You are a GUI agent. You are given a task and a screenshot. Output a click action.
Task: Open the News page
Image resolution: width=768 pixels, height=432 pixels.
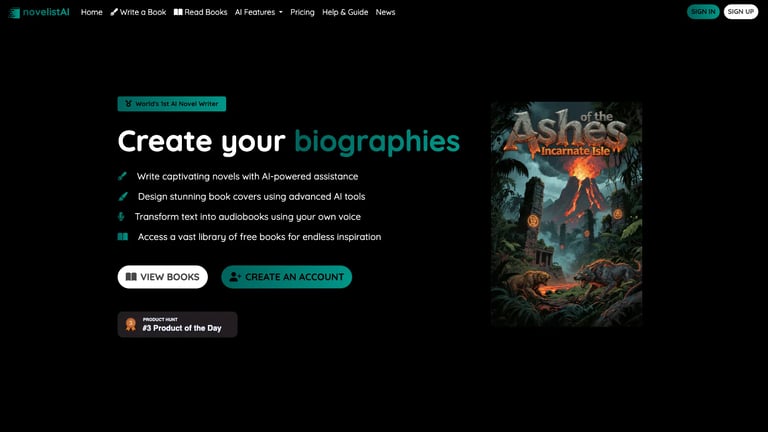[385, 12]
